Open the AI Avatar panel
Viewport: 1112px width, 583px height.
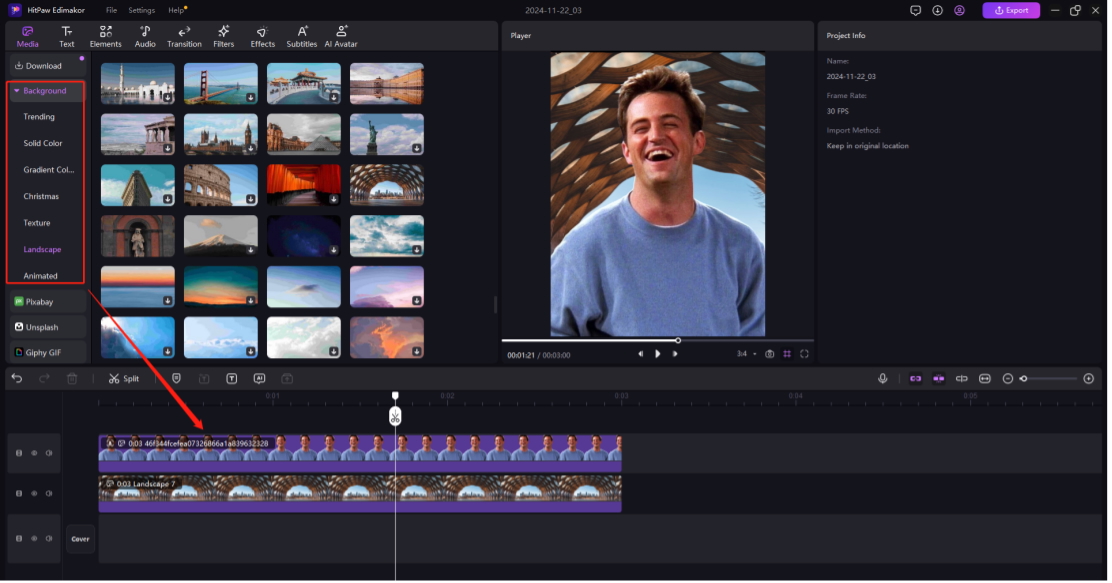(x=341, y=37)
